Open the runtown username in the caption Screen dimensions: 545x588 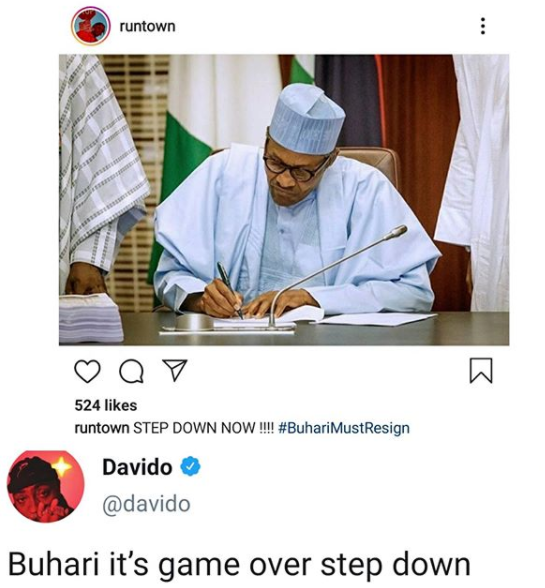[102, 428]
